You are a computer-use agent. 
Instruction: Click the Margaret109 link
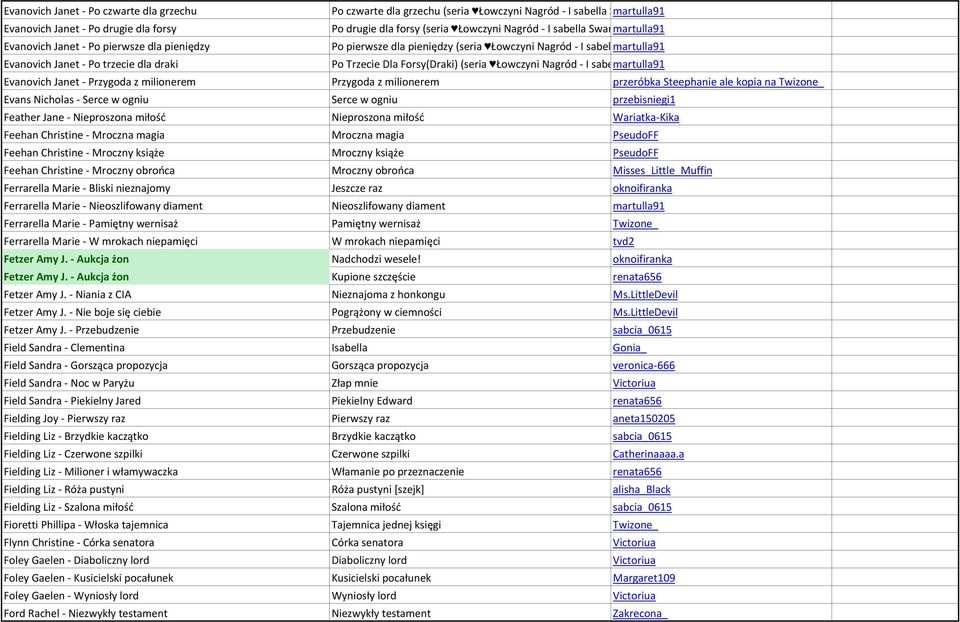(x=643, y=578)
